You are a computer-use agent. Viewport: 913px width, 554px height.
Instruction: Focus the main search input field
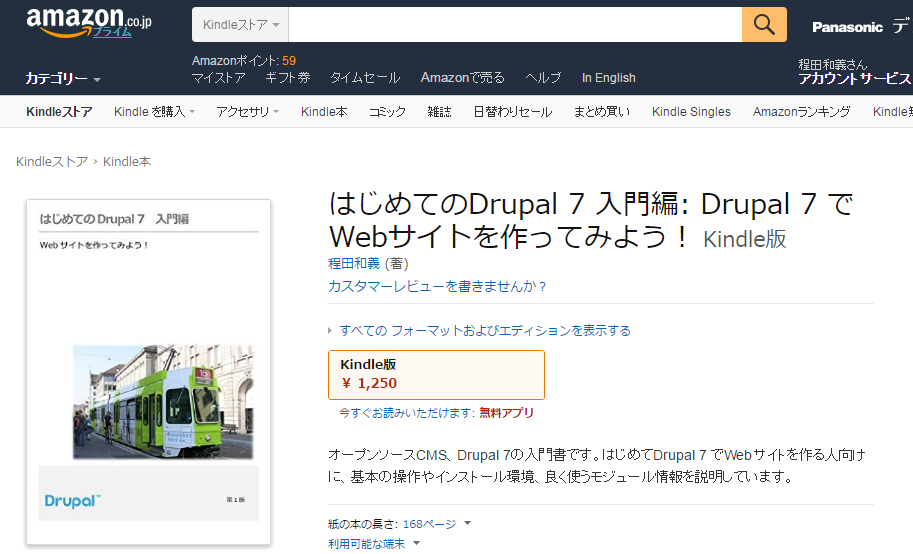[x=515, y=24]
